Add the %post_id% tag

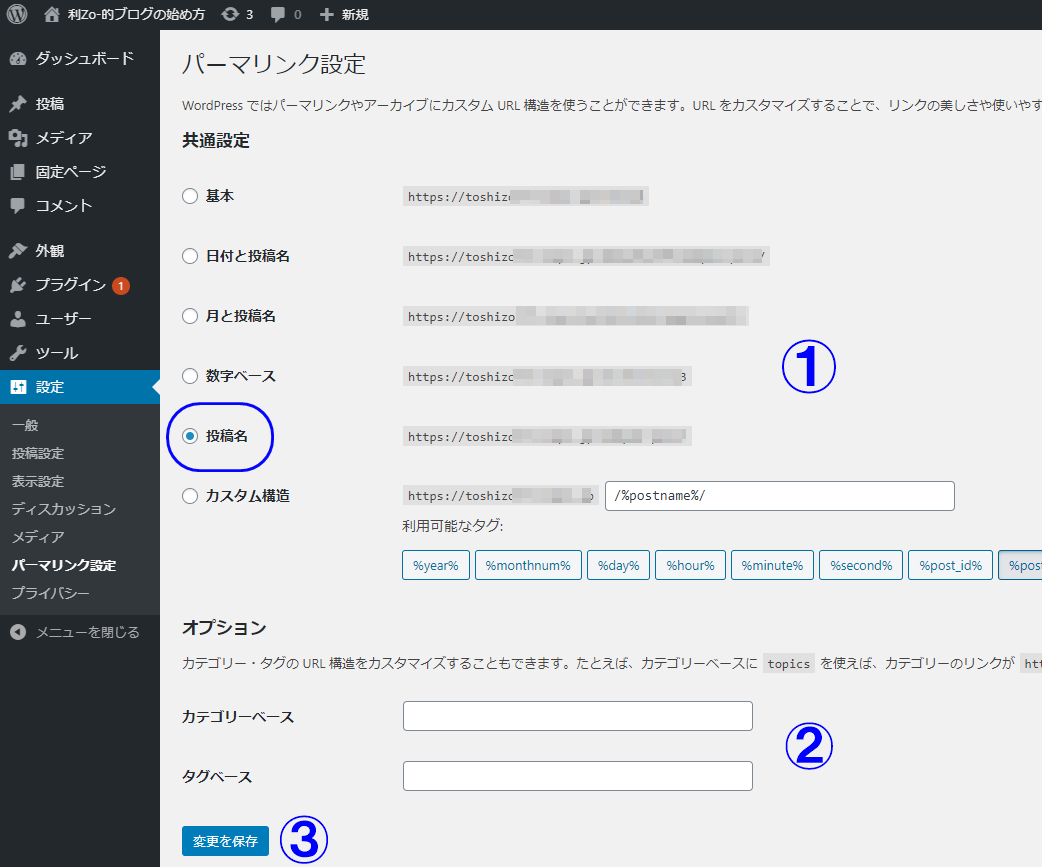coord(950,565)
